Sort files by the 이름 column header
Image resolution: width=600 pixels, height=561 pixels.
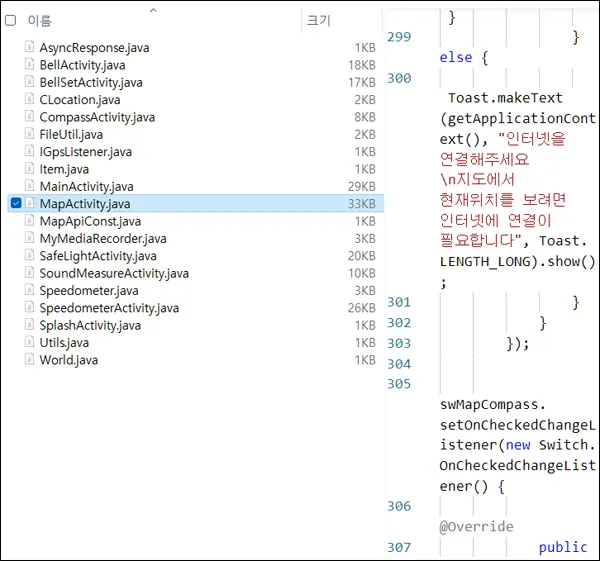pos(39,20)
